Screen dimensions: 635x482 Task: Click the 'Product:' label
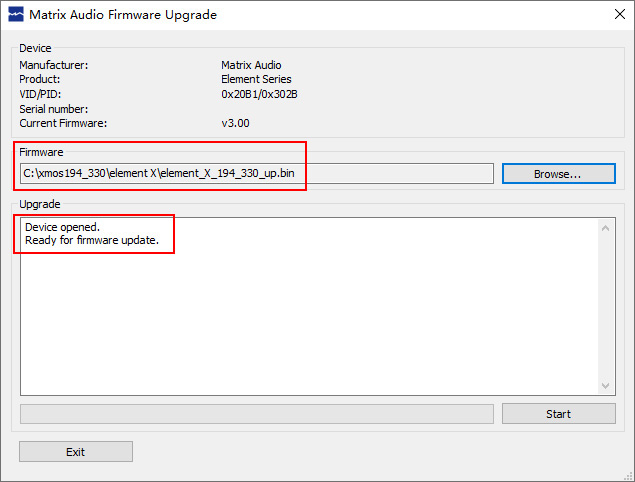pos(40,79)
